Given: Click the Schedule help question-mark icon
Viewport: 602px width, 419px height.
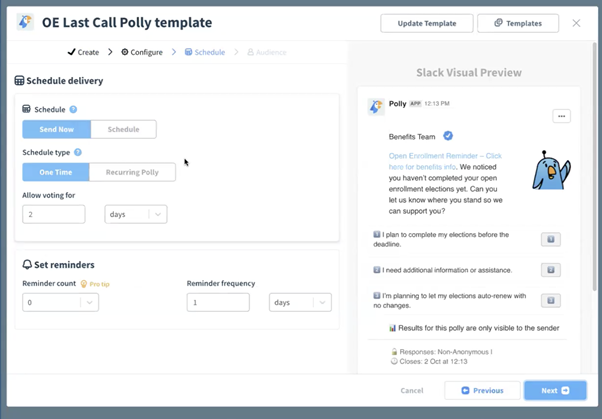Looking at the screenshot, I should pyautogui.click(x=73, y=109).
